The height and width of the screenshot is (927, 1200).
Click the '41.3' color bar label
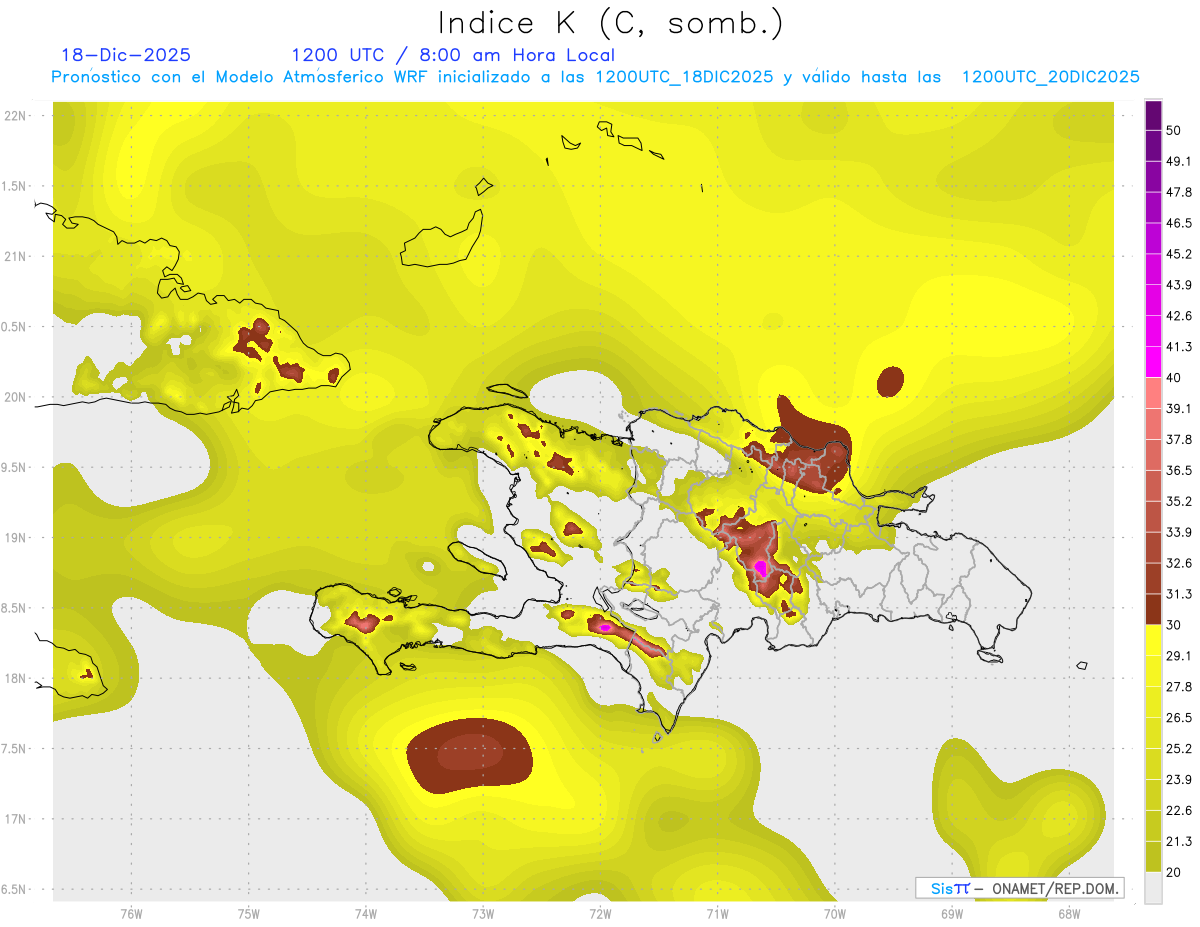(1178, 347)
